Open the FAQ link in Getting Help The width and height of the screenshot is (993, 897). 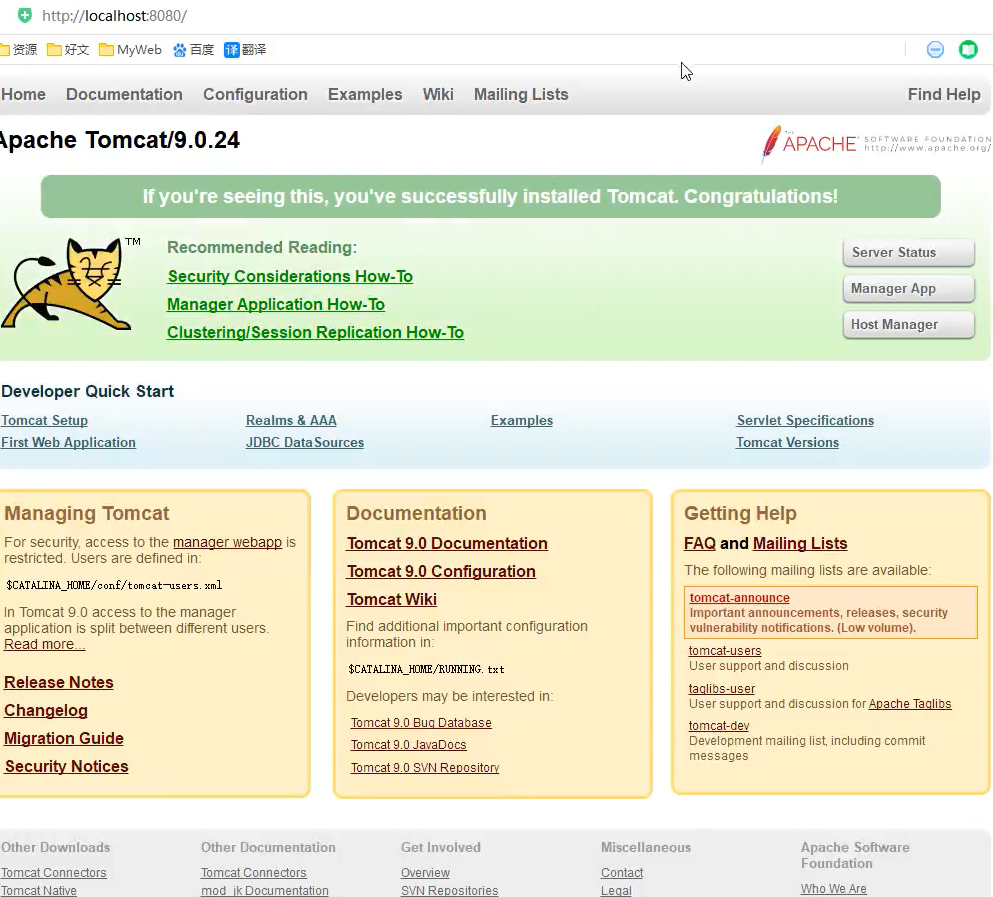700,543
